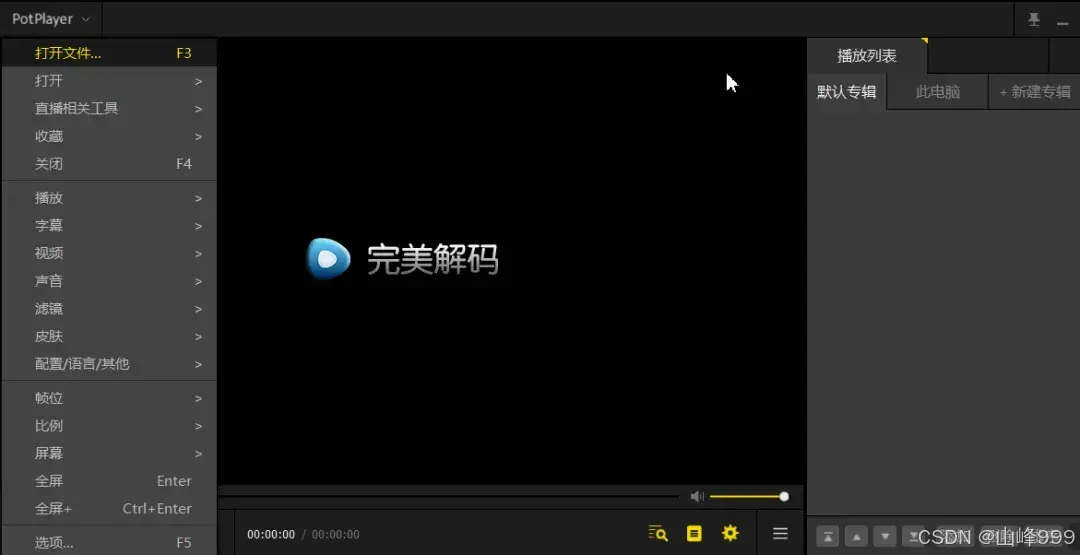Select the 默认专辑 album tab
Viewport: 1080px width, 555px height.
pos(847,92)
